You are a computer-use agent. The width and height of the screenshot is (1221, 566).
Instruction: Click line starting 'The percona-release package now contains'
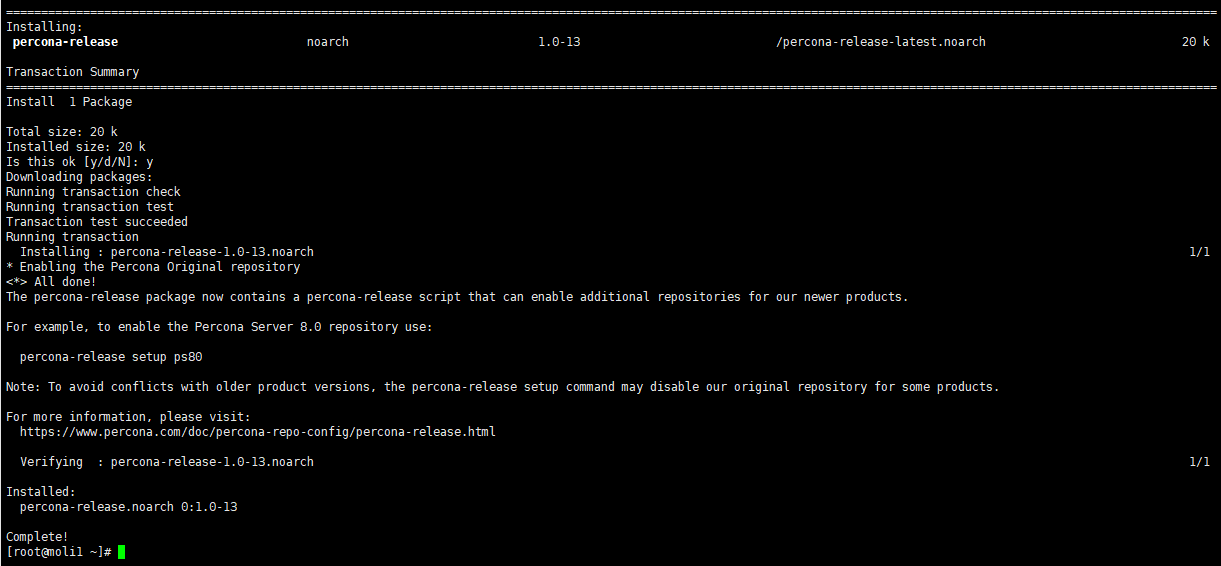tap(457, 297)
